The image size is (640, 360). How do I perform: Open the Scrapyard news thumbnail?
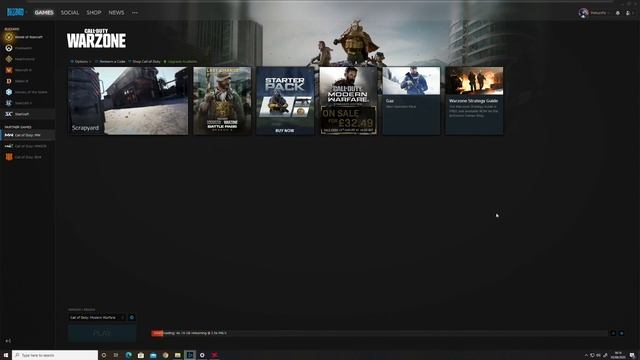click(128, 101)
